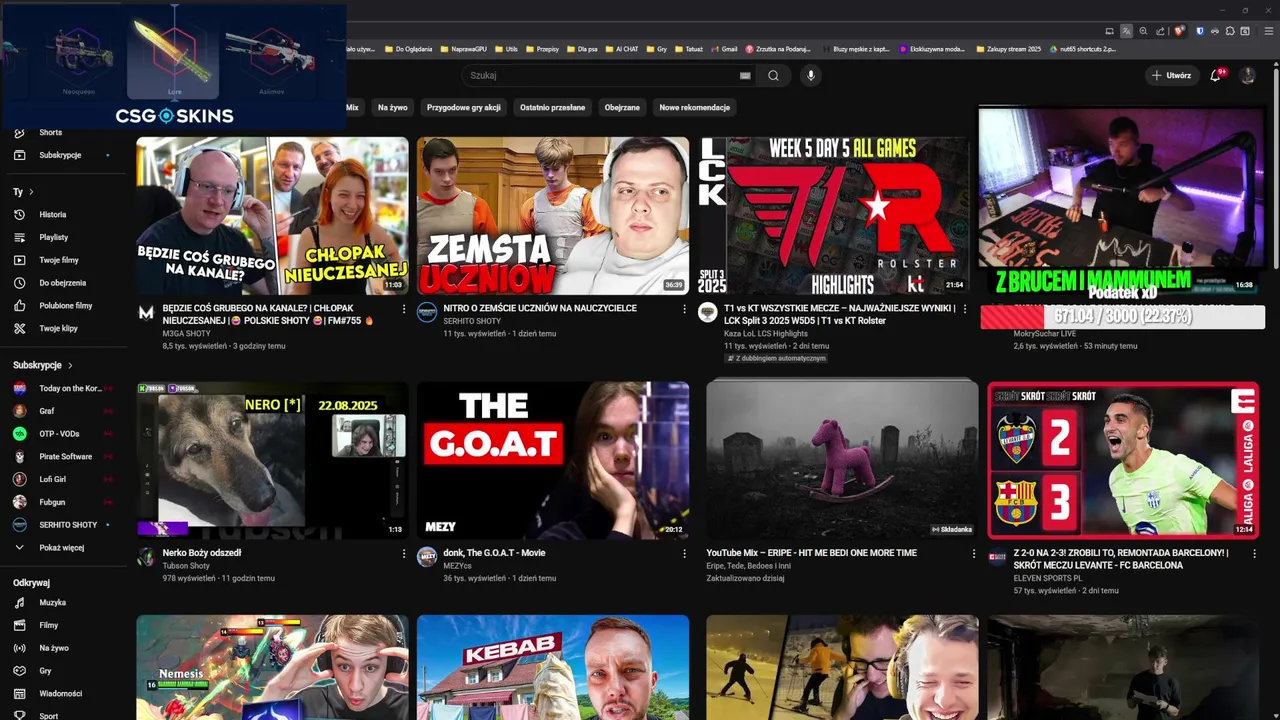Expand the Ty section chevron
The width and height of the screenshot is (1280, 720).
[31, 192]
